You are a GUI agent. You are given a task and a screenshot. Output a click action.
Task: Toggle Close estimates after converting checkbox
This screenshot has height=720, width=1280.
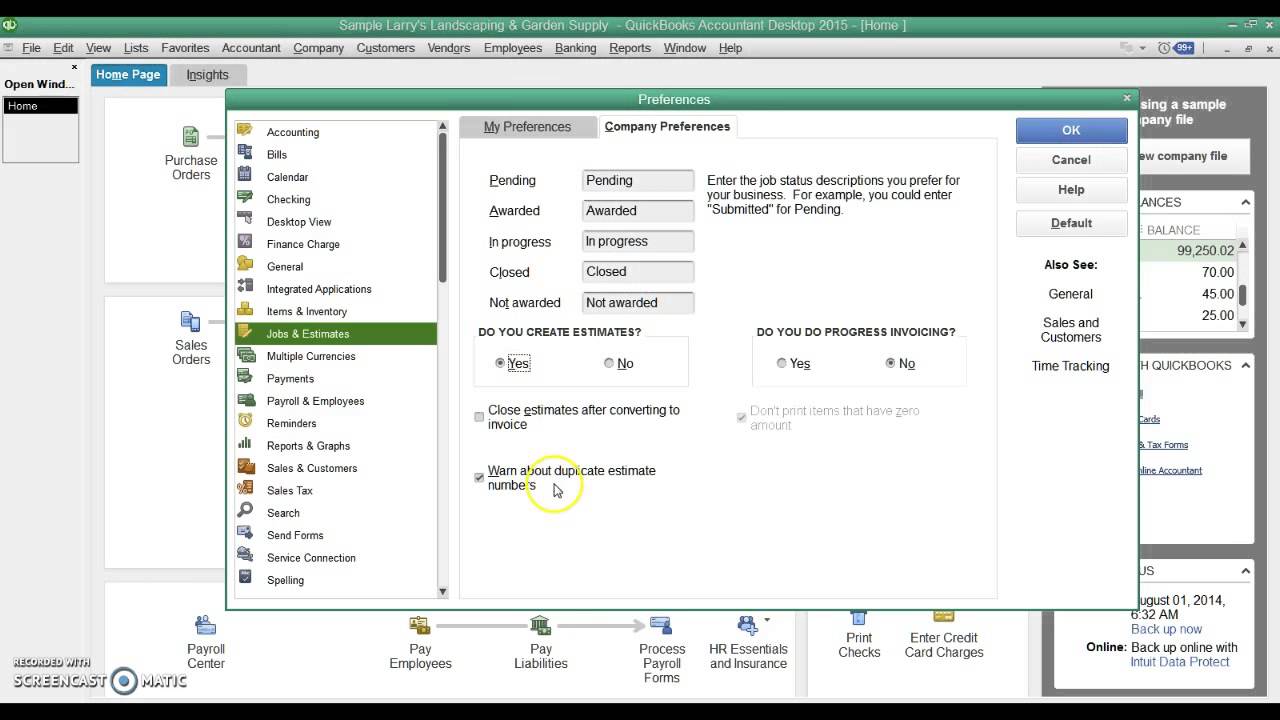[479, 417]
